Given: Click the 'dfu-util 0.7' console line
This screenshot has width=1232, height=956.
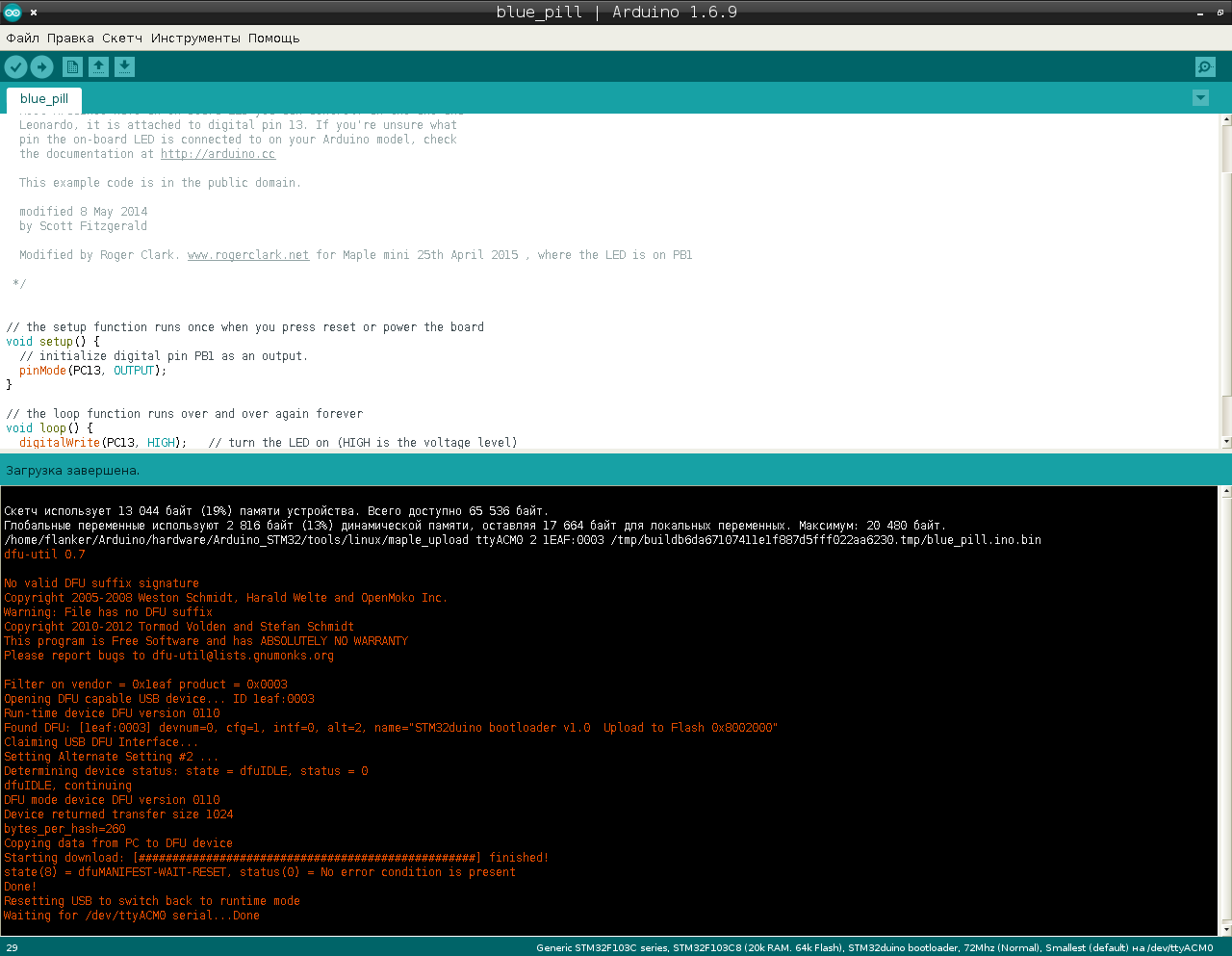Looking at the screenshot, I should [x=44, y=555].
